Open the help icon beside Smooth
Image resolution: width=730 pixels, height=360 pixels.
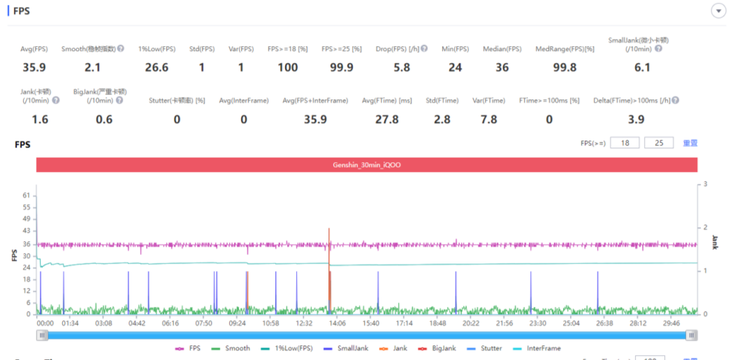coord(121,48)
